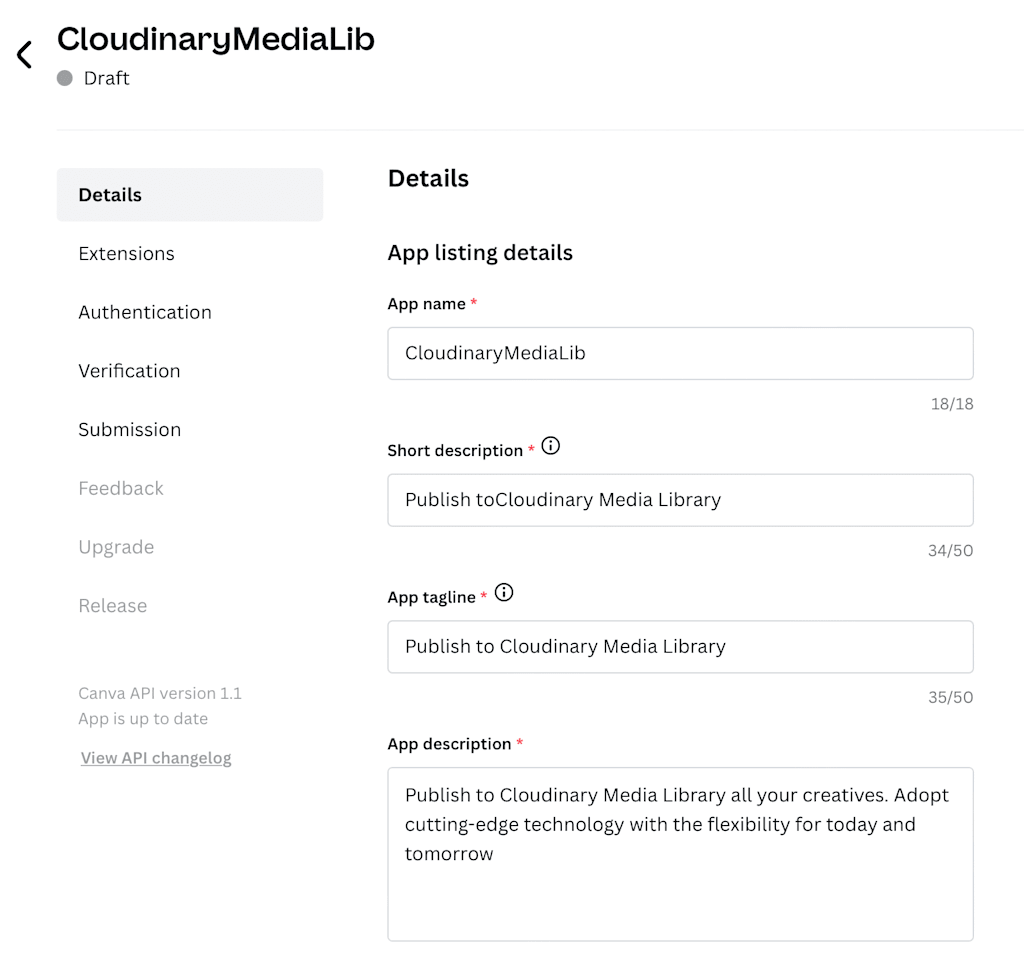Click the info icon beside Short description
This screenshot has width=1024, height=959.
pyautogui.click(x=551, y=446)
